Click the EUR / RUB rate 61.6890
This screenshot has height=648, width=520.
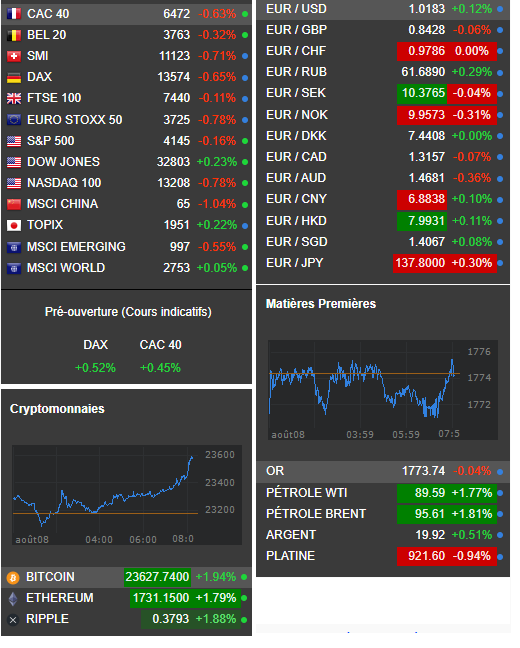[423, 72]
